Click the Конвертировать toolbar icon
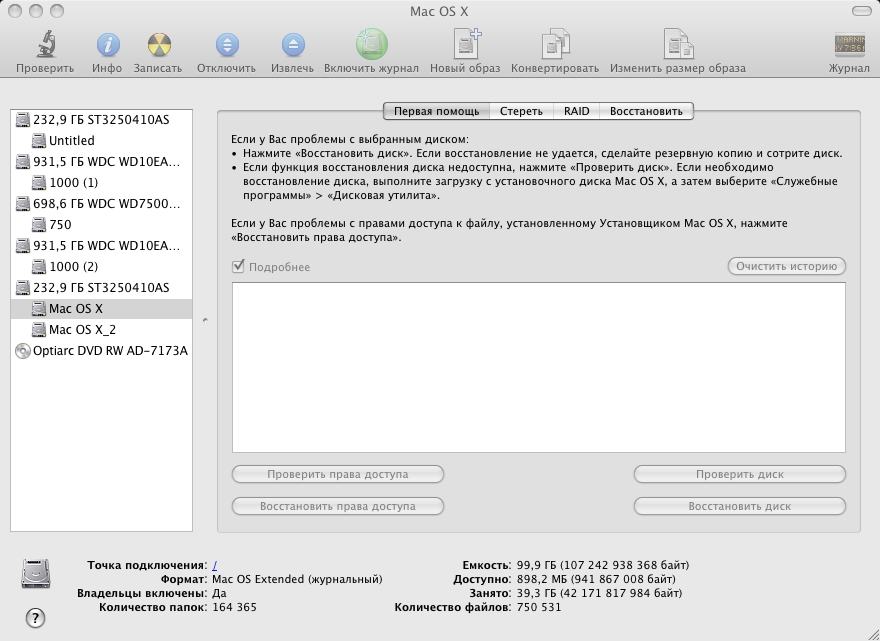This screenshot has width=880, height=641. point(556,44)
